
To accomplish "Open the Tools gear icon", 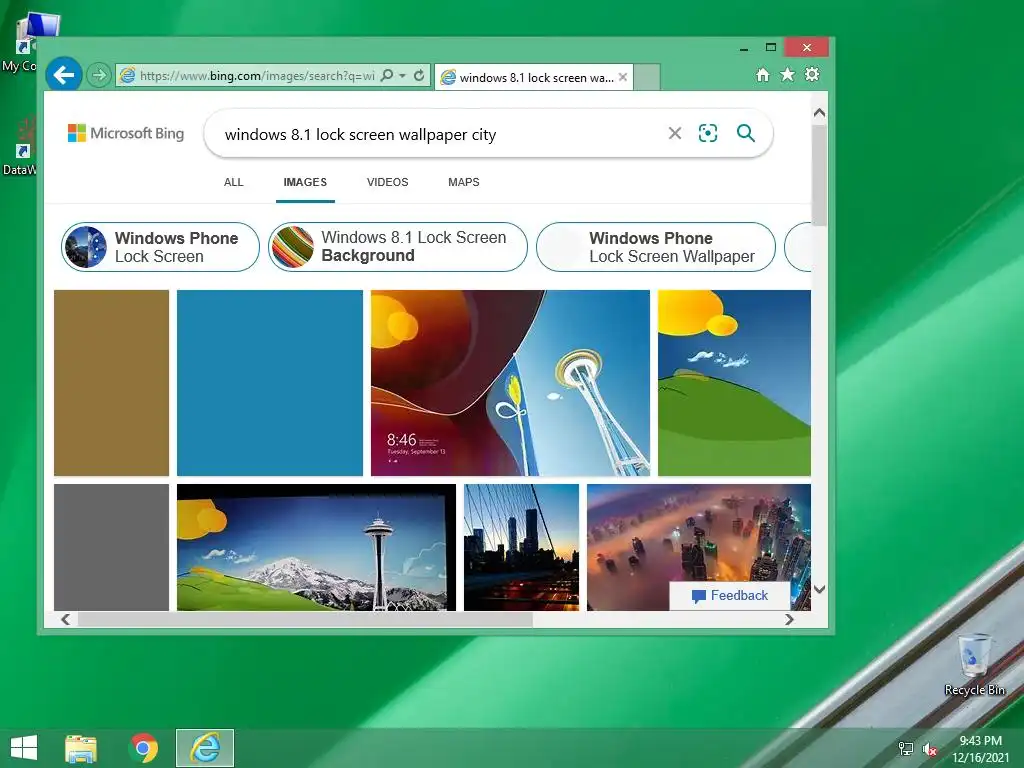I will pos(812,74).
